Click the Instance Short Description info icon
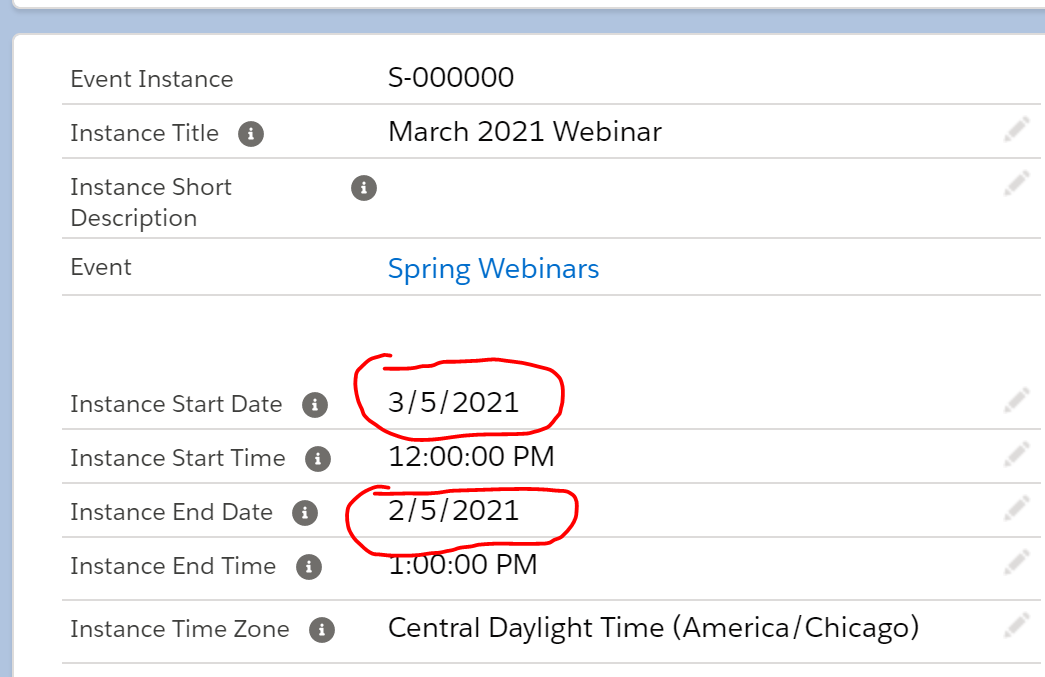Image resolution: width=1045 pixels, height=677 pixels. click(x=364, y=188)
